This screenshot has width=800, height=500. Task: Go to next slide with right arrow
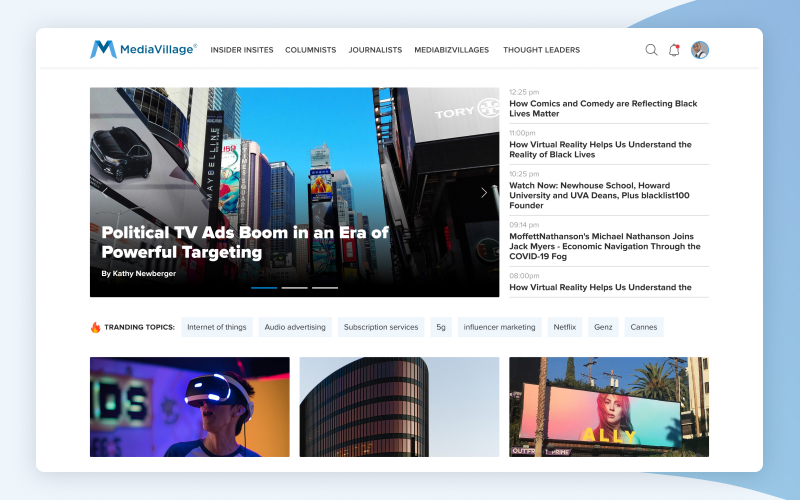(484, 192)
